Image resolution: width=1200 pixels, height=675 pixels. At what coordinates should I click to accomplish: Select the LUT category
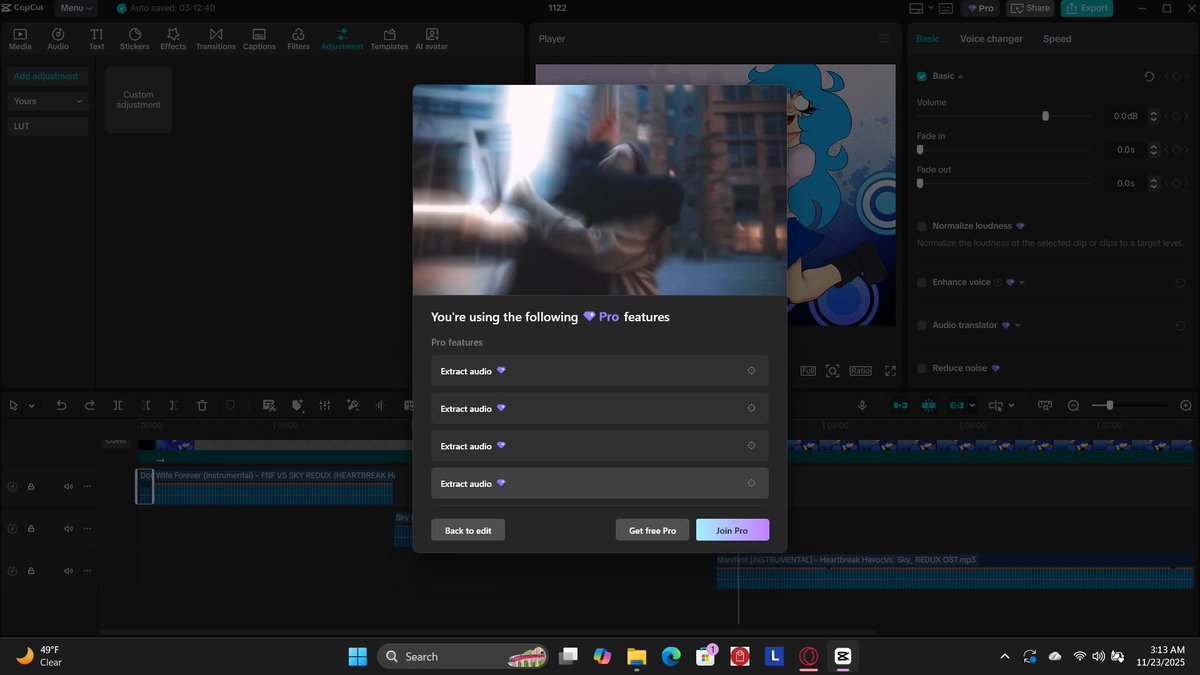point(48,126)
